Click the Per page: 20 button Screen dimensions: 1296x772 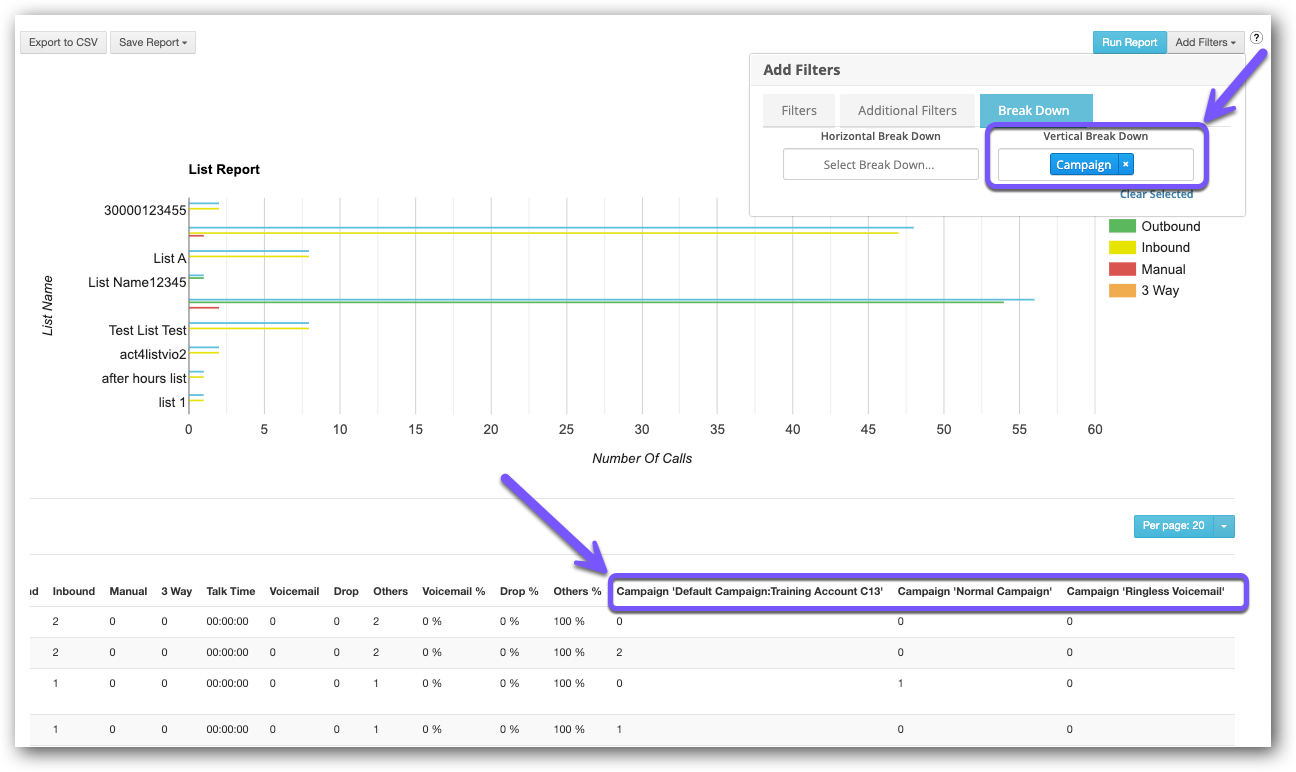point(1172,526)
